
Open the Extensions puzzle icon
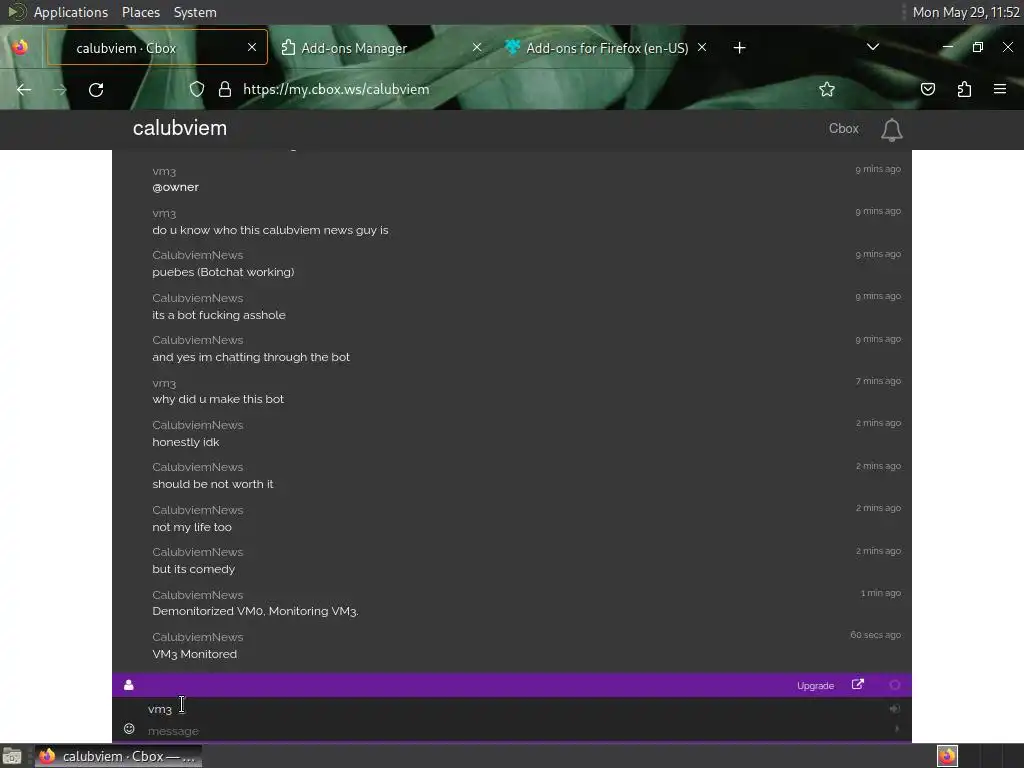[x=964, y=89]
